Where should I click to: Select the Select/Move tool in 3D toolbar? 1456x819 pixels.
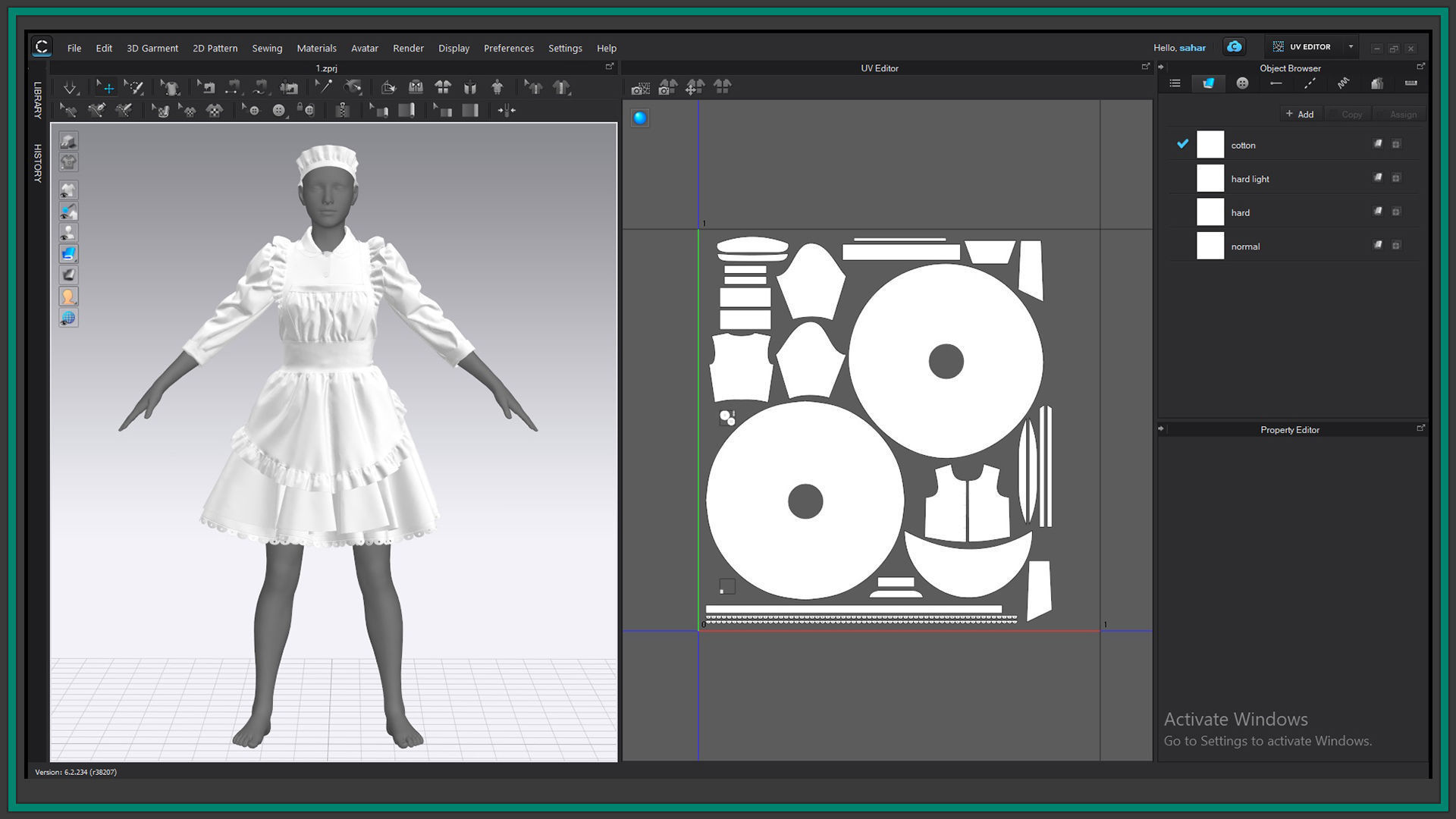(x=106, y=88)
